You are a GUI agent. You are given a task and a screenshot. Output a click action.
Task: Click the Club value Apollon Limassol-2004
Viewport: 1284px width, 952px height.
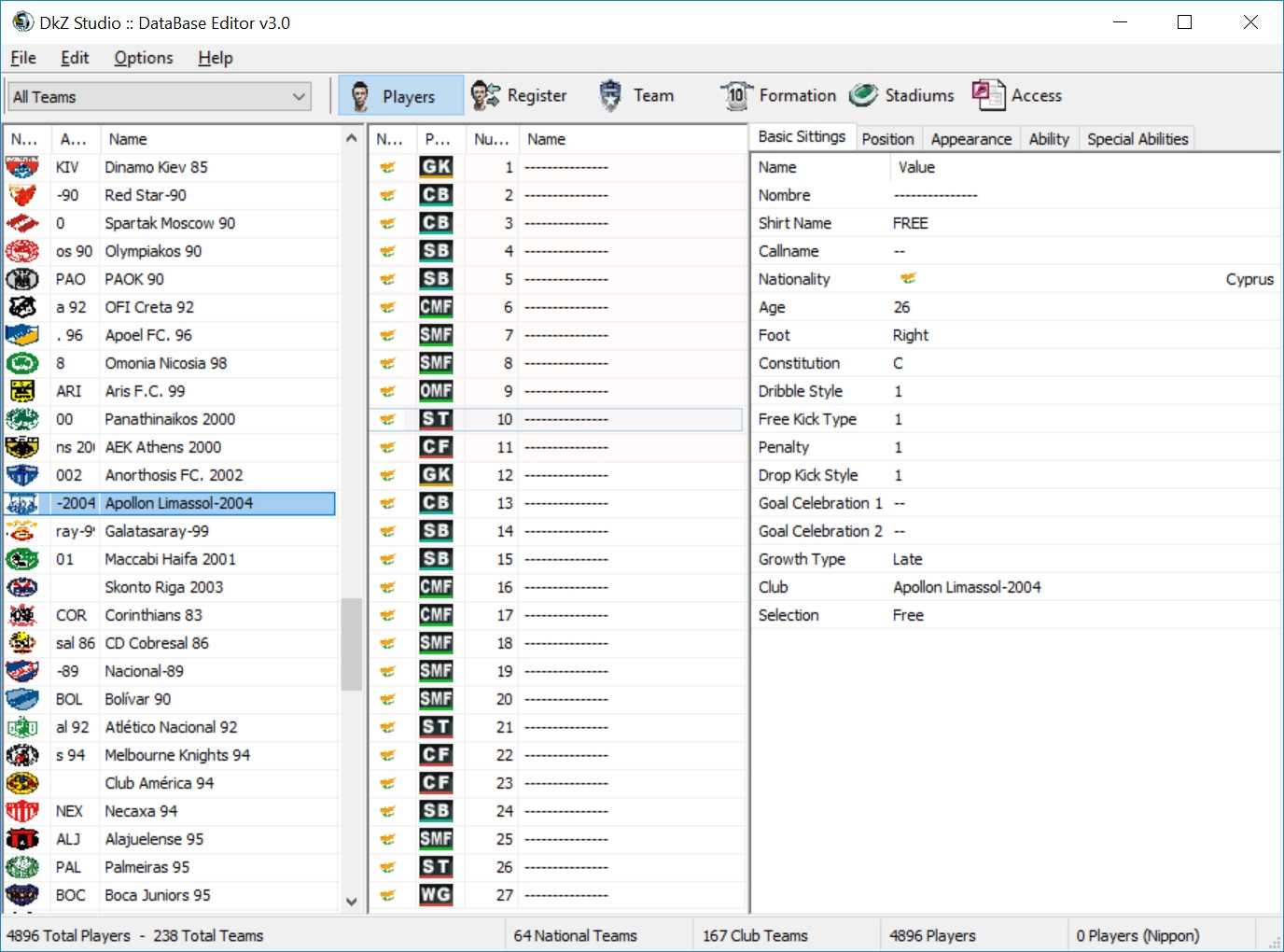pyautogui.click(x=967, y=587)
